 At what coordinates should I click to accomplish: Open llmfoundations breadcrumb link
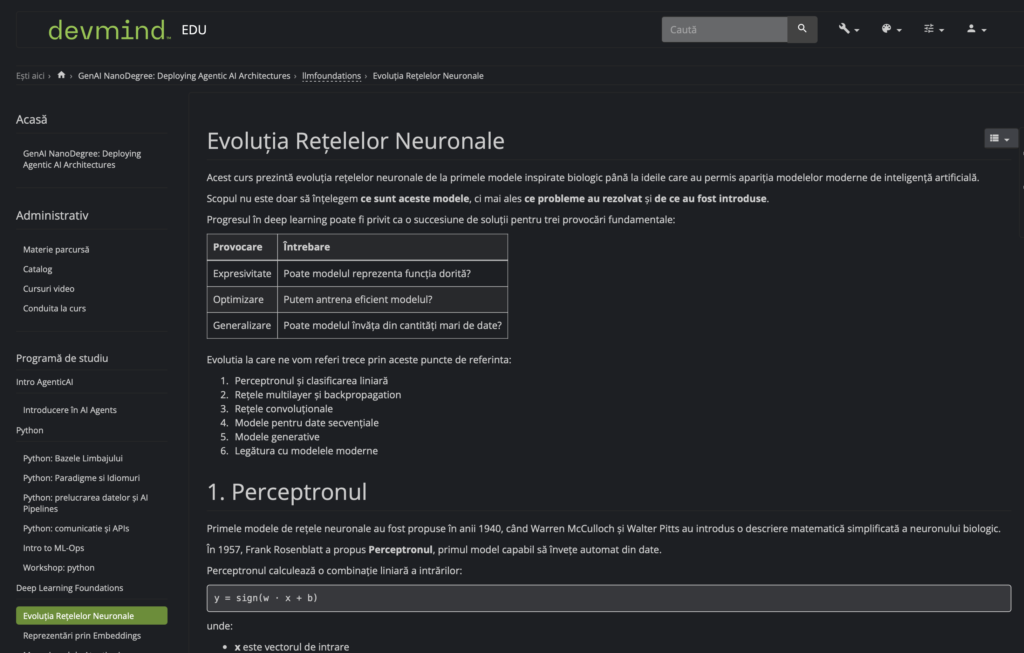point(331,76)
